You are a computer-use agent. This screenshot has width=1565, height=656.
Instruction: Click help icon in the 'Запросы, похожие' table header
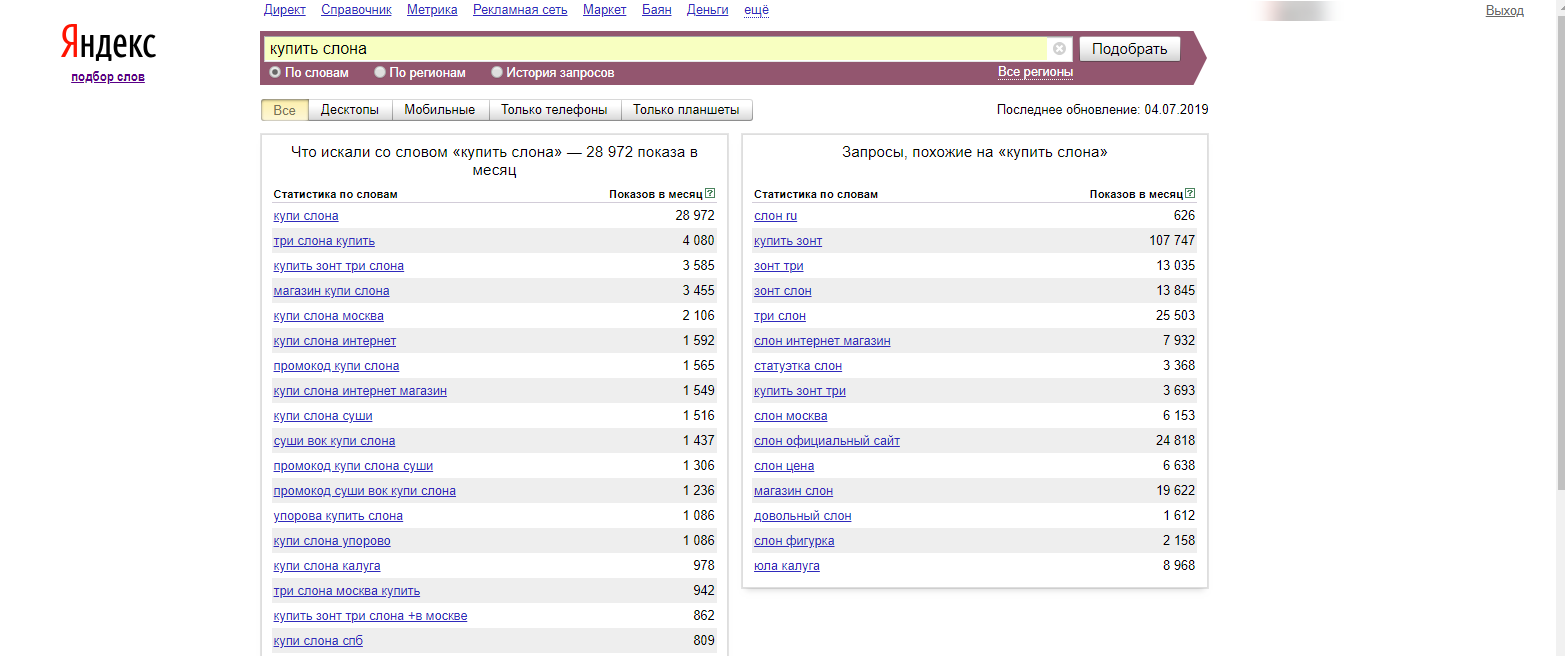(1190, 194)
